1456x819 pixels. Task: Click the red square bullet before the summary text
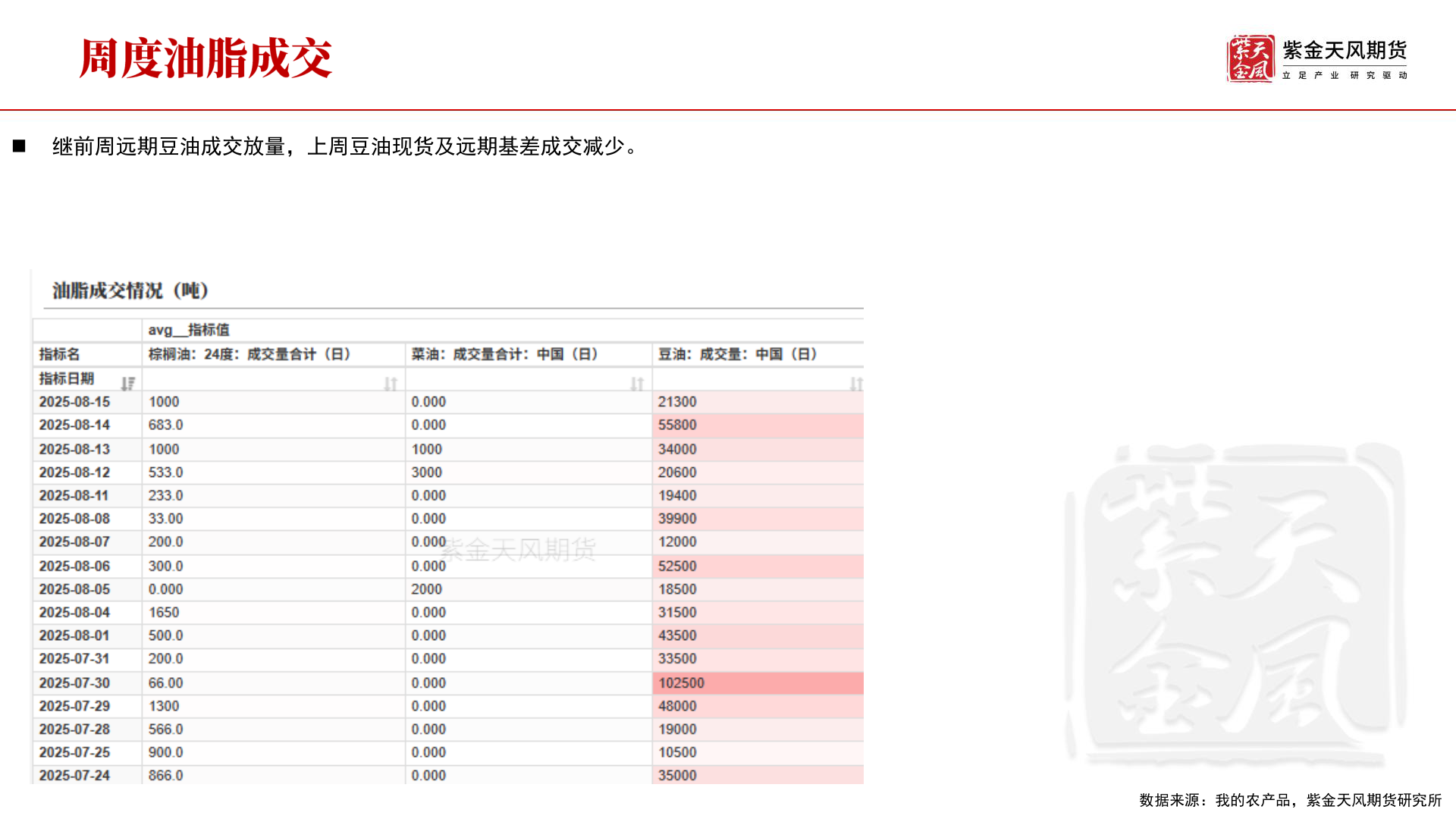tap(20, 143)
